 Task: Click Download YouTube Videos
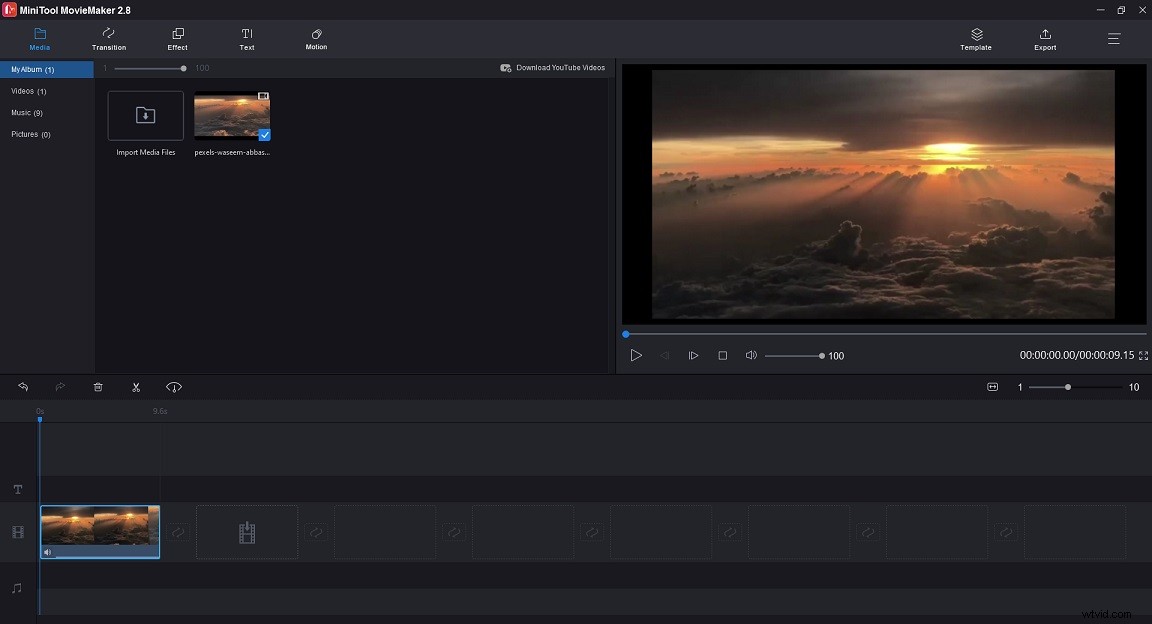pos(553,67)
